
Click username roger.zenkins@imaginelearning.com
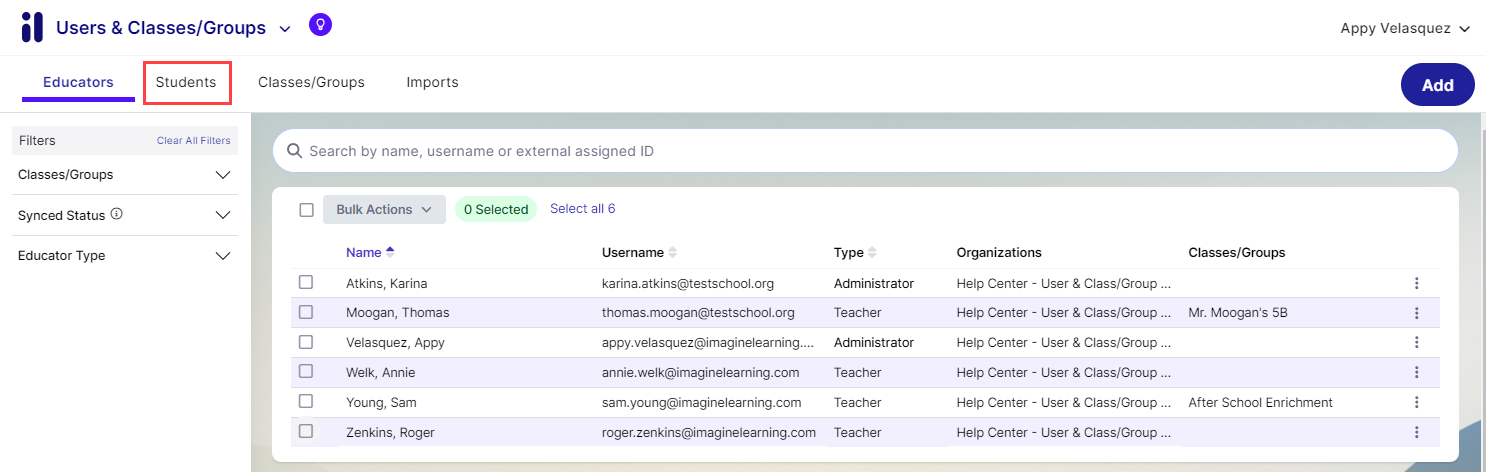[x=709, y=433]
